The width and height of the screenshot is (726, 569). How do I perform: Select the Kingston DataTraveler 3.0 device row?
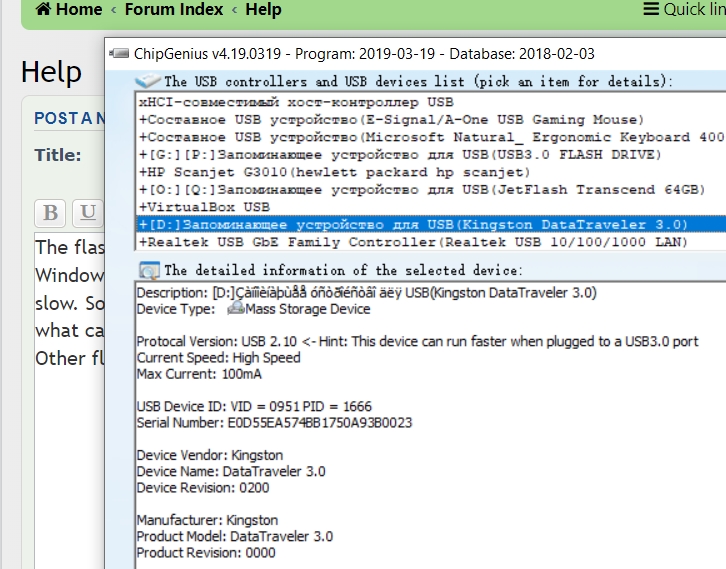(x=432, y=225)
